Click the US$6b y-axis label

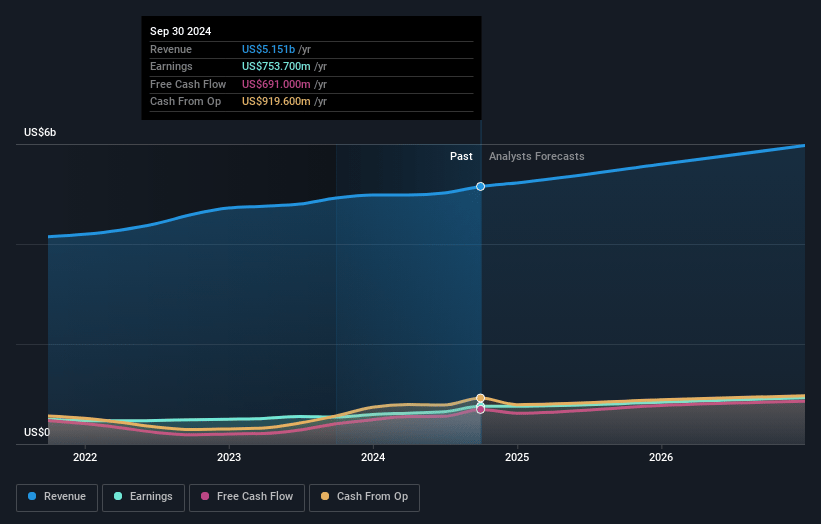[40, 132]
